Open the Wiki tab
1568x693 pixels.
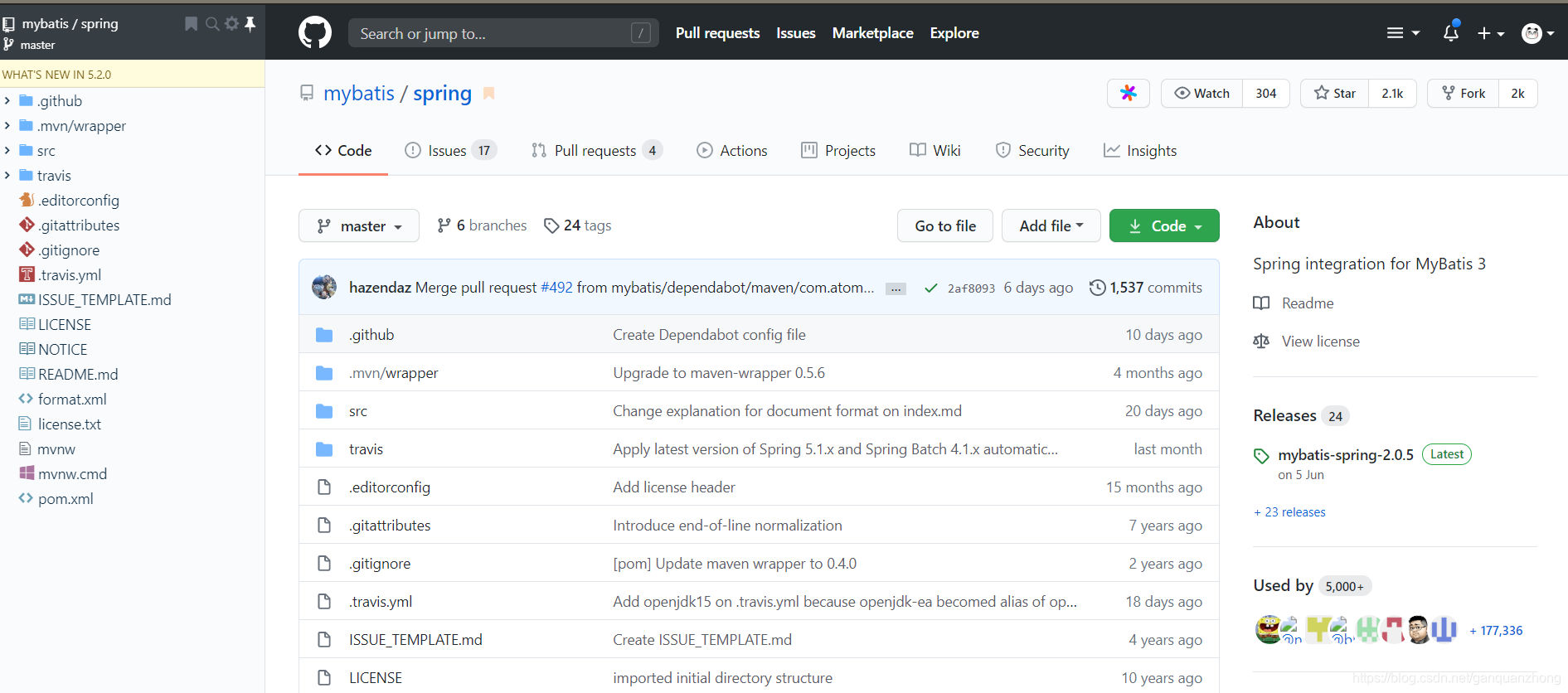935,151
